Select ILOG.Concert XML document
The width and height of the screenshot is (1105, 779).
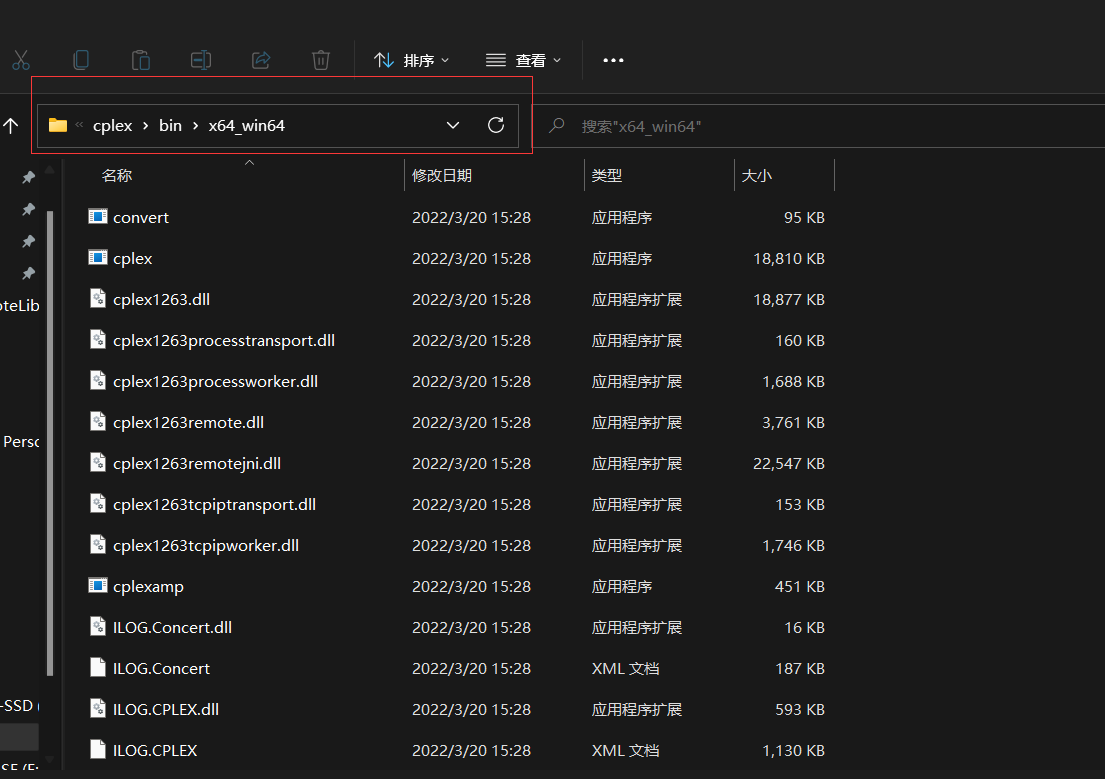457,668
